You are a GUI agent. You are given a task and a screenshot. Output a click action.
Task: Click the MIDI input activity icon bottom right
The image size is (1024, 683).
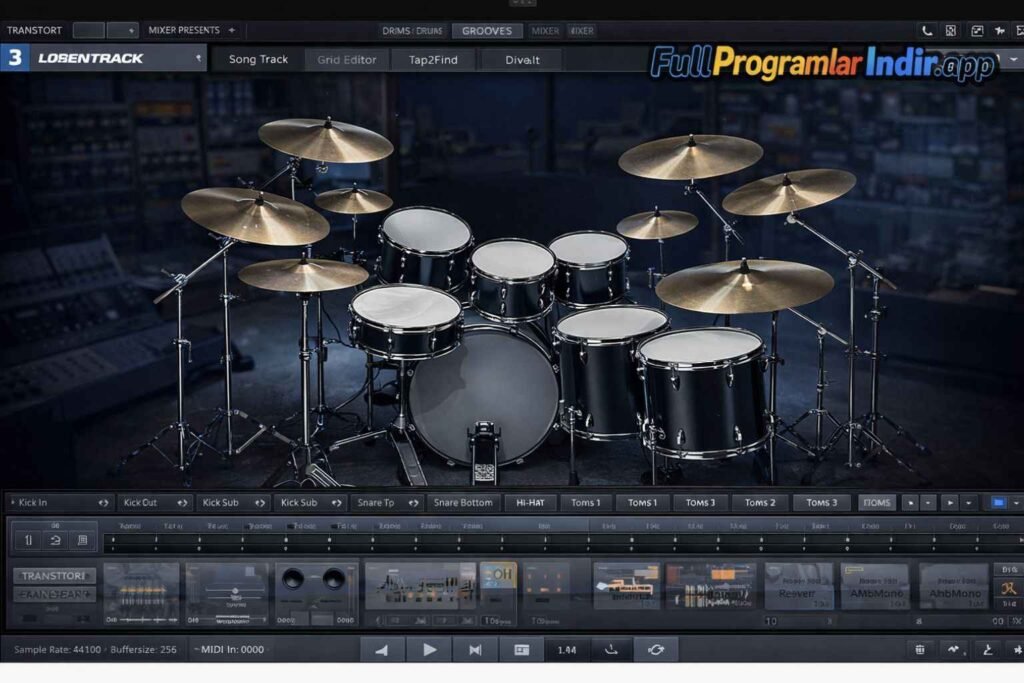coord(955,648)
